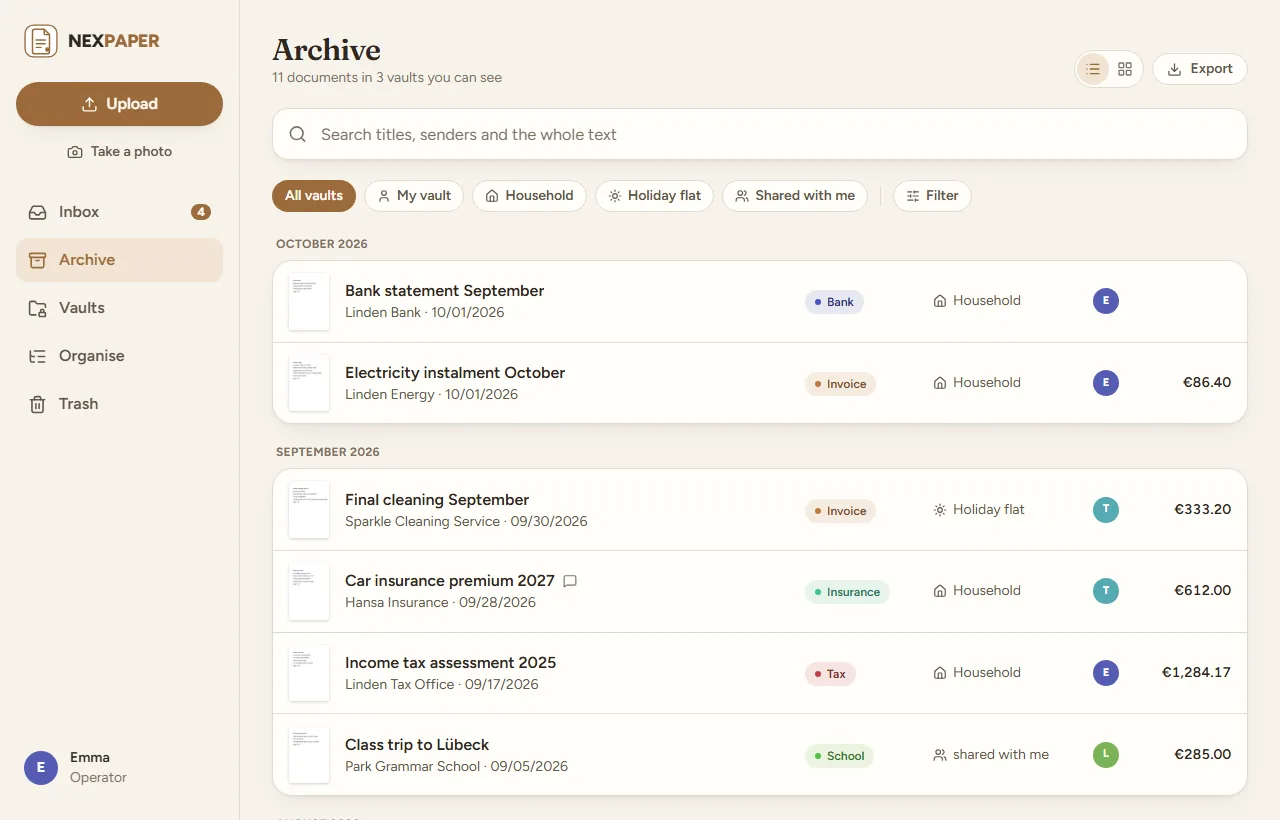Screen dimensions: 1280x820
Task: Open the Inbox section
Action: pyautogui.click(x=119, y=212)
